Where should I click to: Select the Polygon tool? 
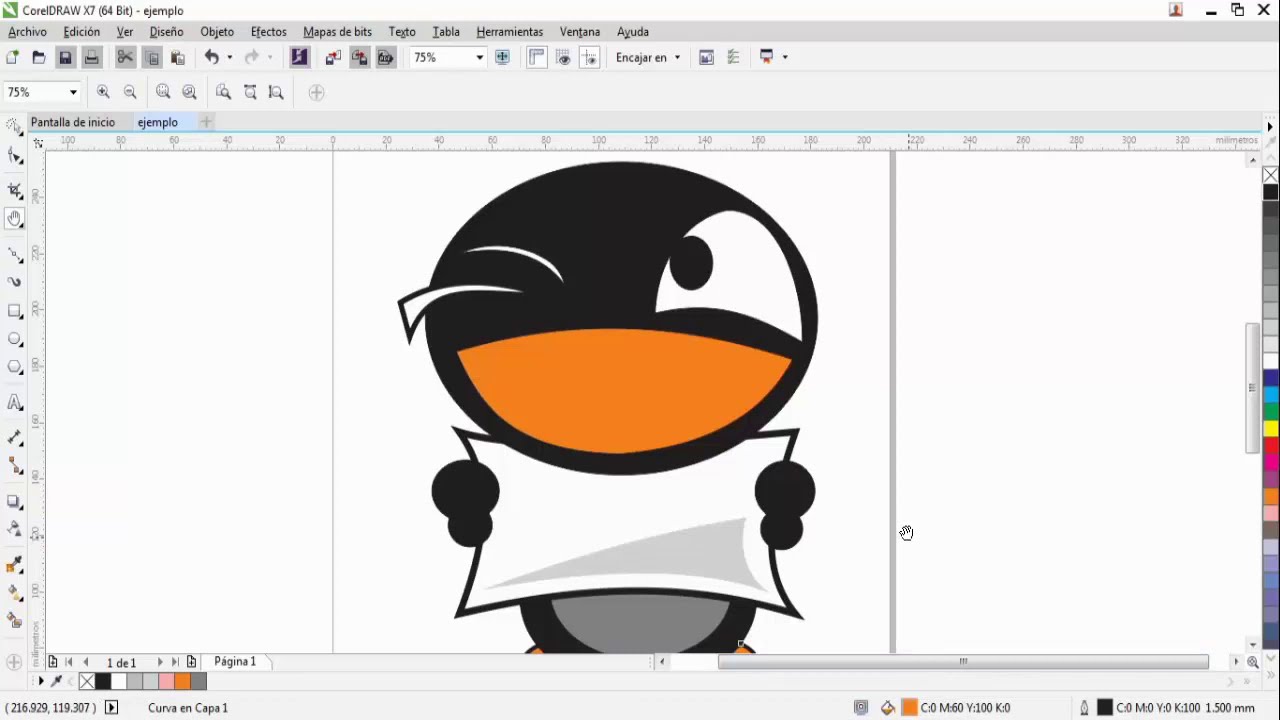(x=14, y=367)
